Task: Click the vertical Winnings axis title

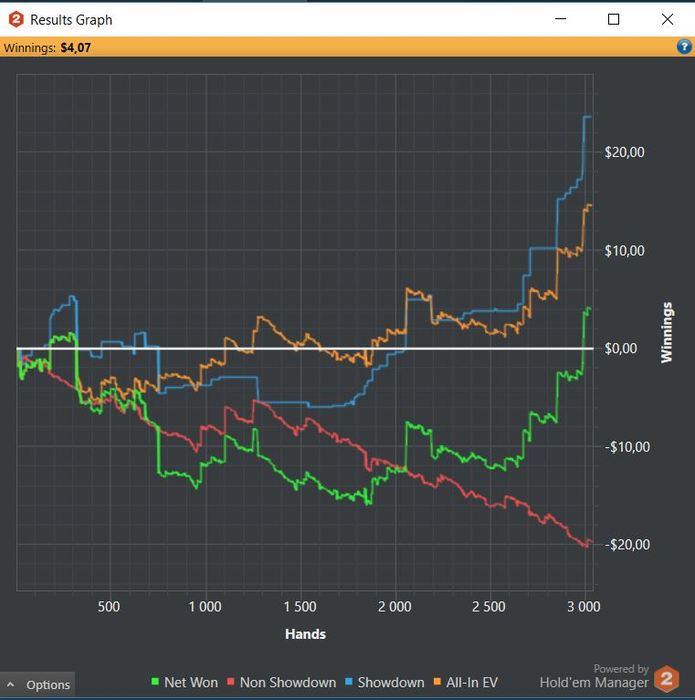Action: 666,332
